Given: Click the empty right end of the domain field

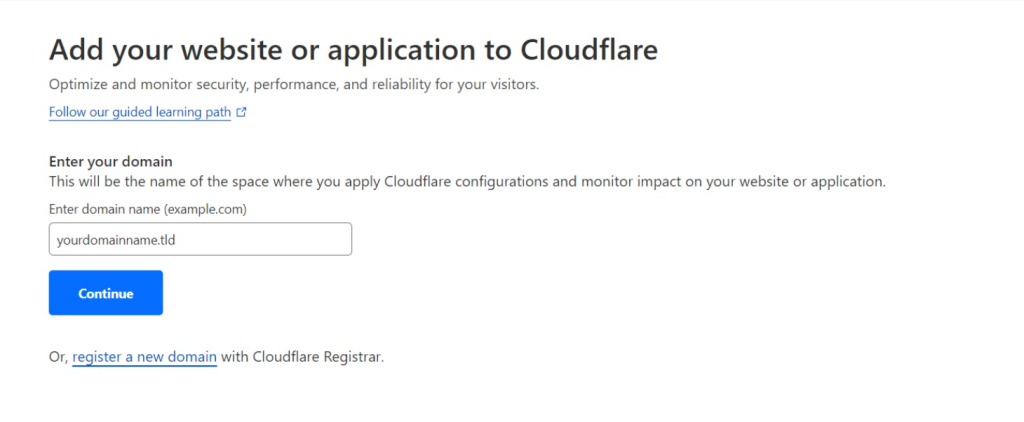Looking at the screenshot, I should pos(320,239).
